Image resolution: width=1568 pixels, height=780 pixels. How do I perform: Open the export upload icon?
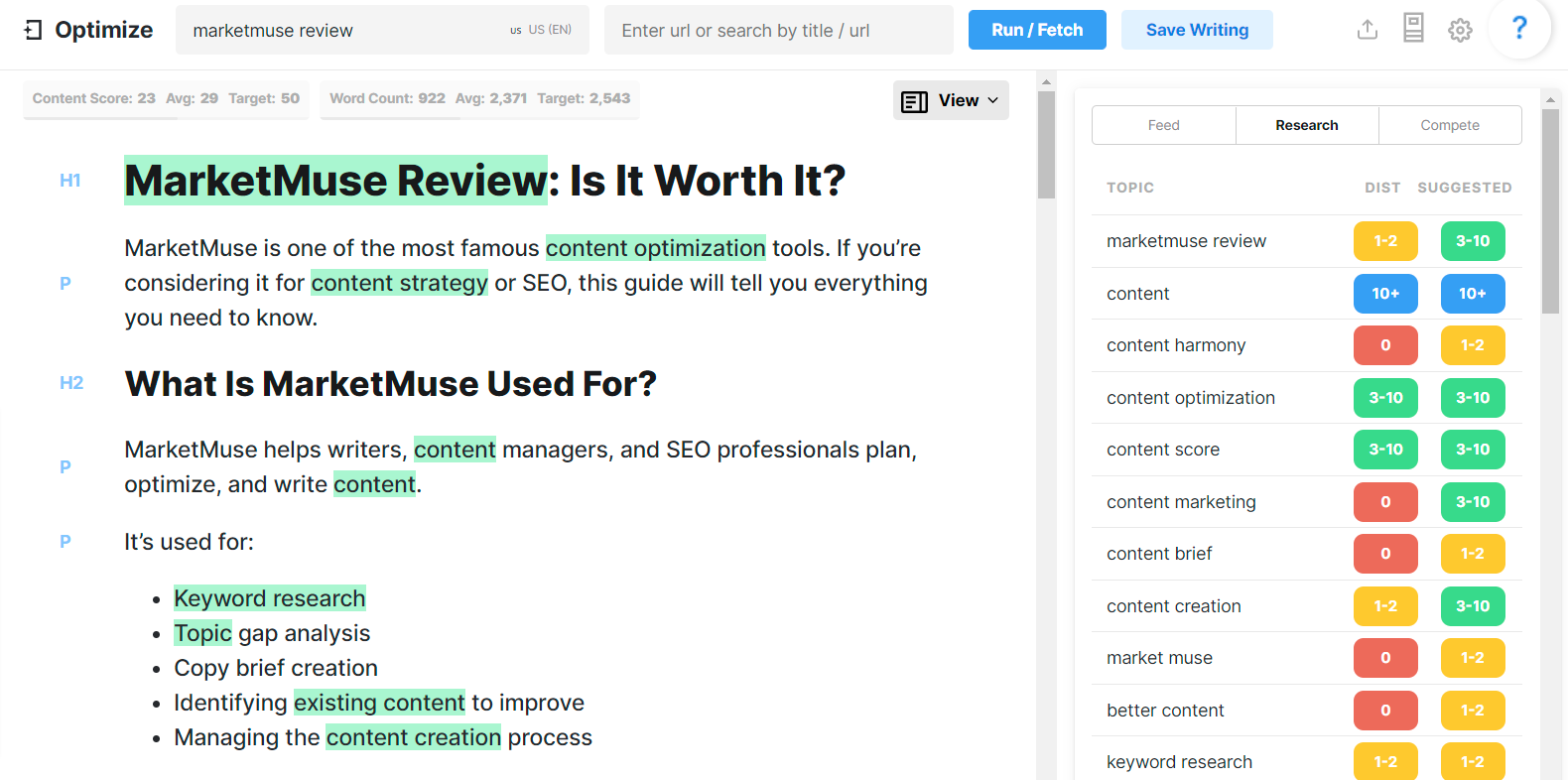pos(1368,30)
